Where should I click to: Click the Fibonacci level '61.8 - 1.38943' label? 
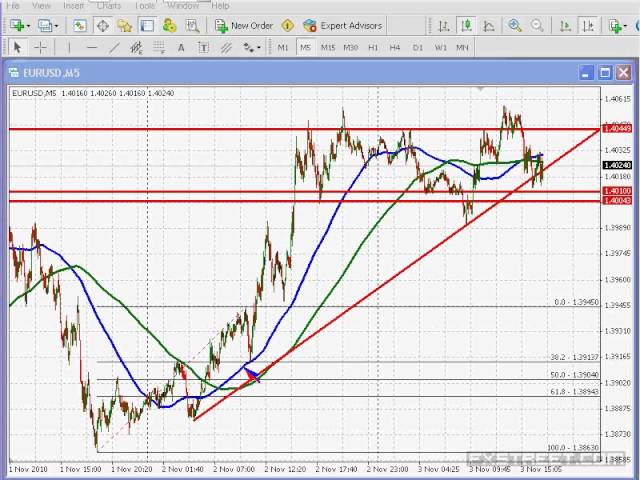pos(574,391)
